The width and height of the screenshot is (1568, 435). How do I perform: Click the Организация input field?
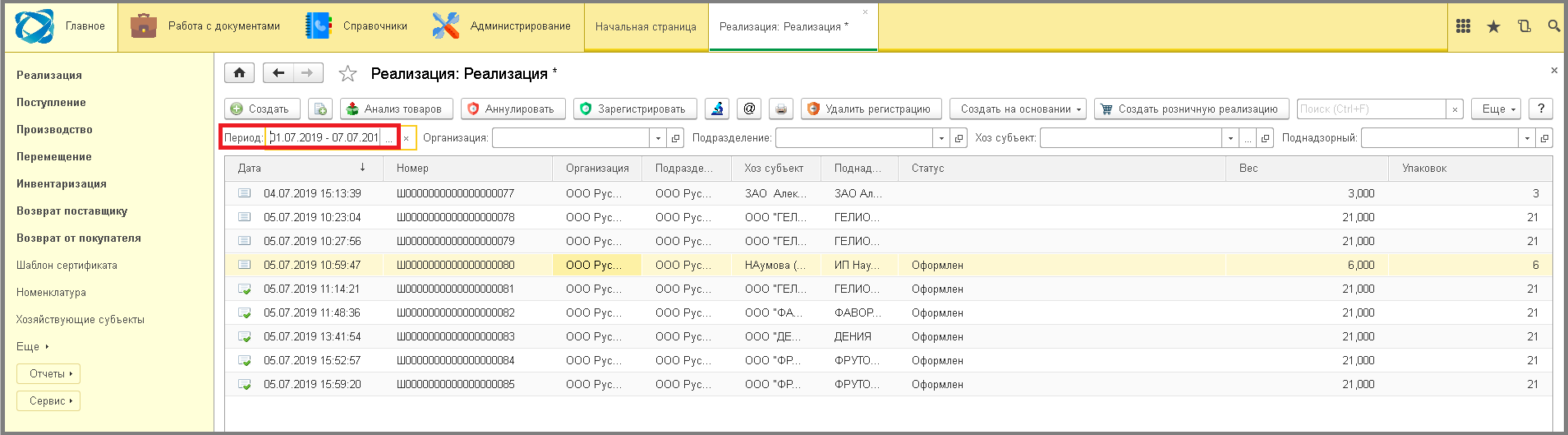pyautogui.click(x=571, y=138)
